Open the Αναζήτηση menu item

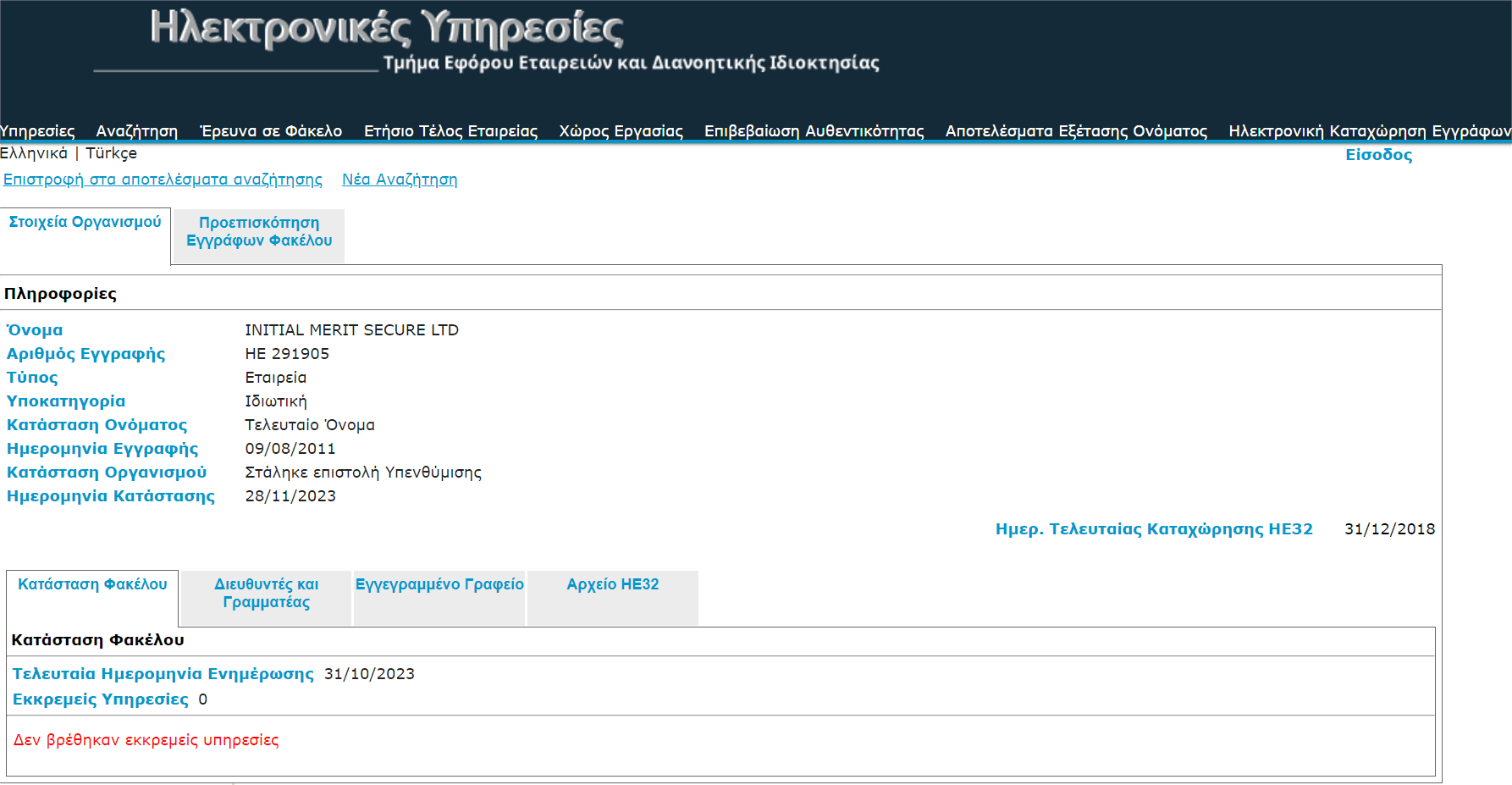[x=137, y=131]
